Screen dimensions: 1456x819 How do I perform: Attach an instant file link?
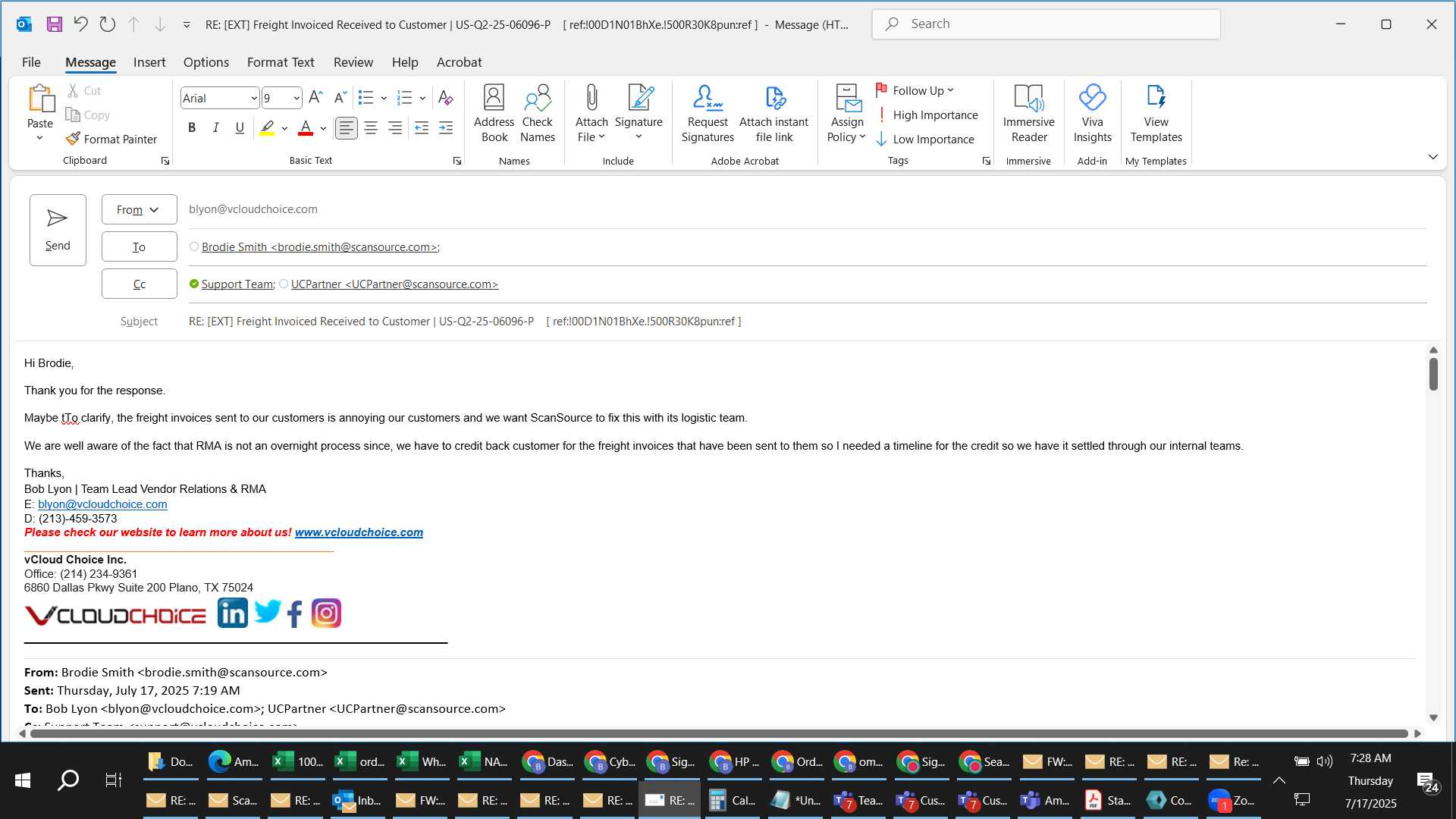[x=773, y=114]
